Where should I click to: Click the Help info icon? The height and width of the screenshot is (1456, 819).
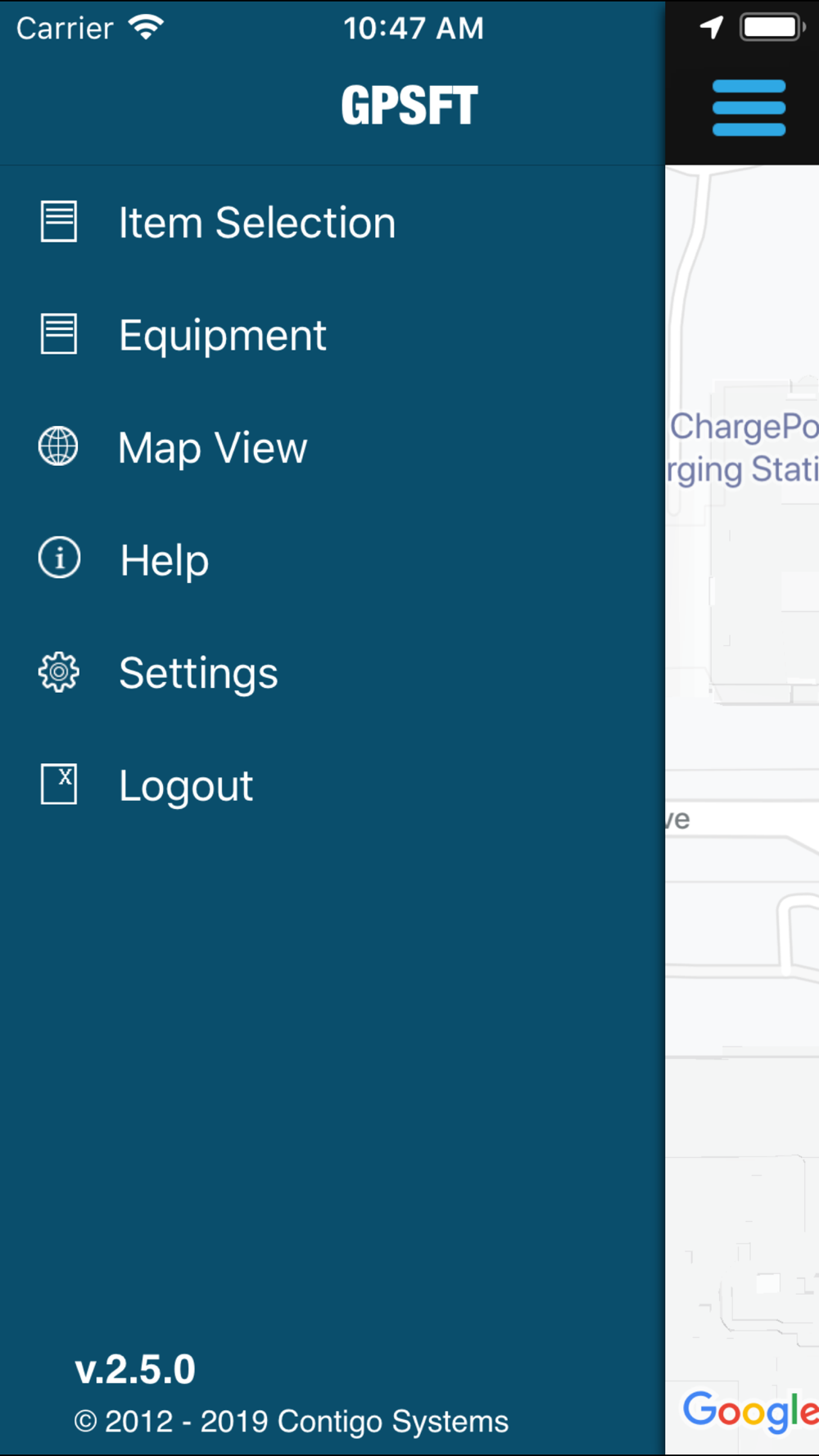(x=59, y=558)
